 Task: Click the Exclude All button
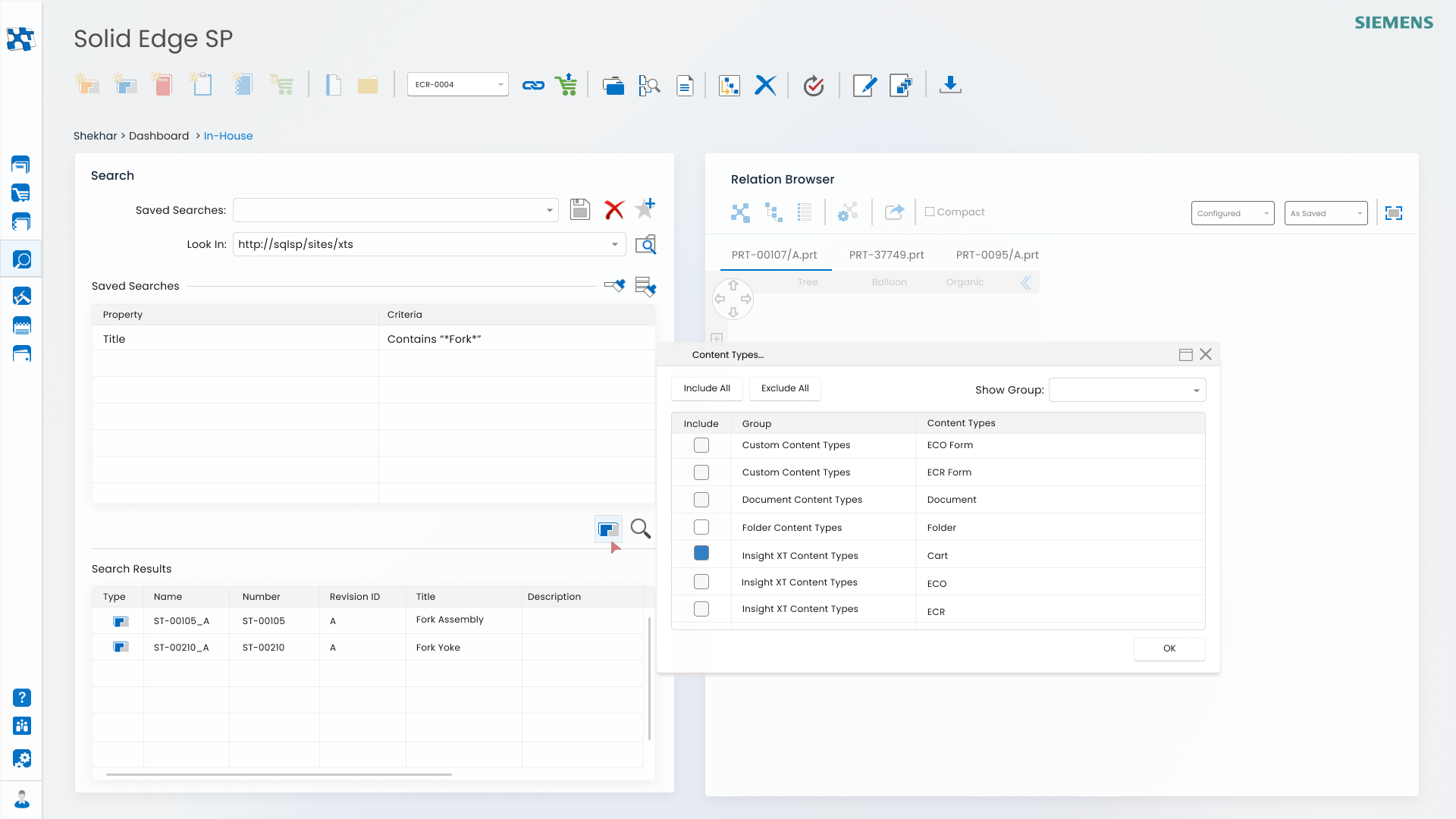click(x=785, y=388)
